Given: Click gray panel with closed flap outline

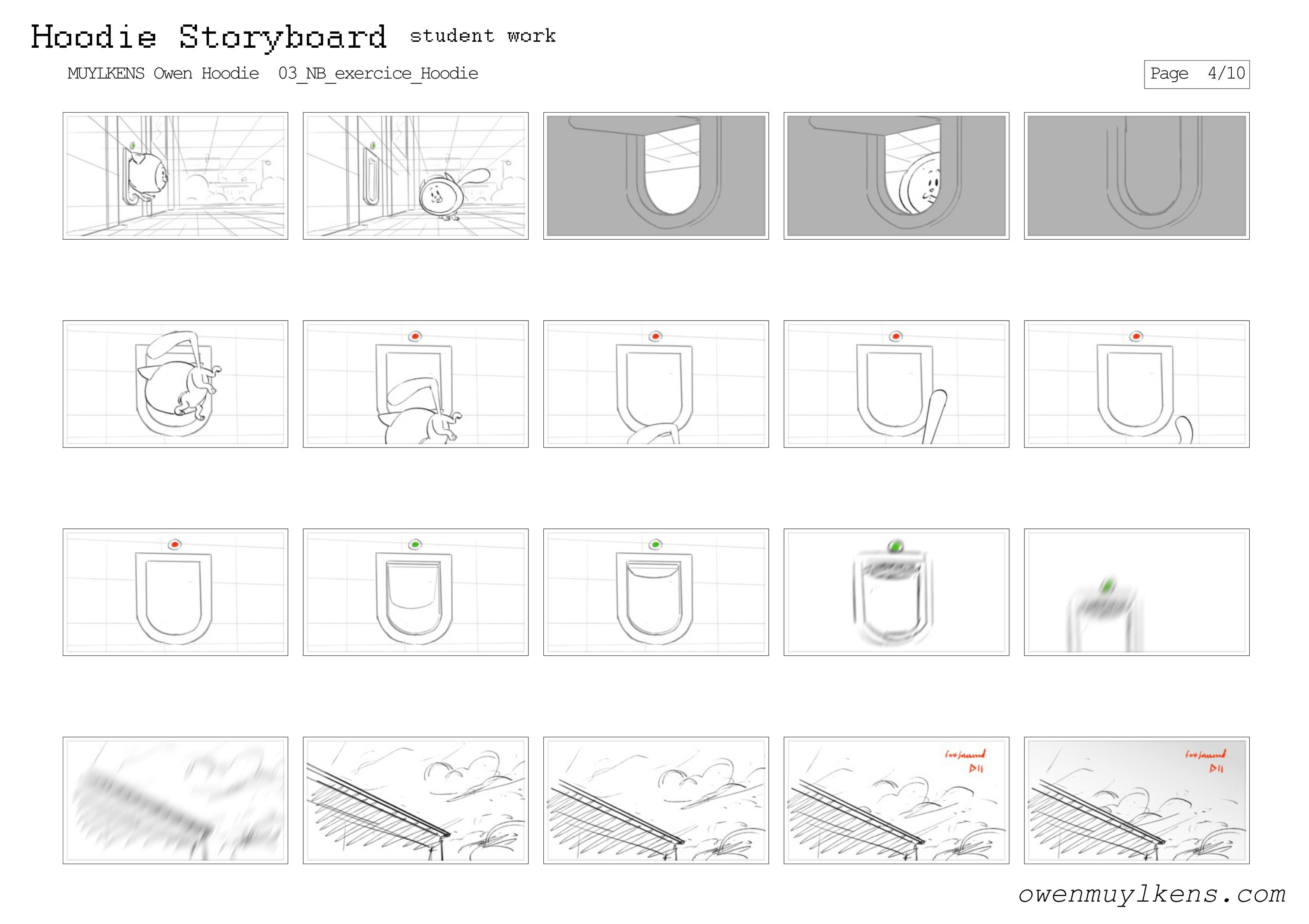Looking at the screenshot, I should [x=1136, y=175].
